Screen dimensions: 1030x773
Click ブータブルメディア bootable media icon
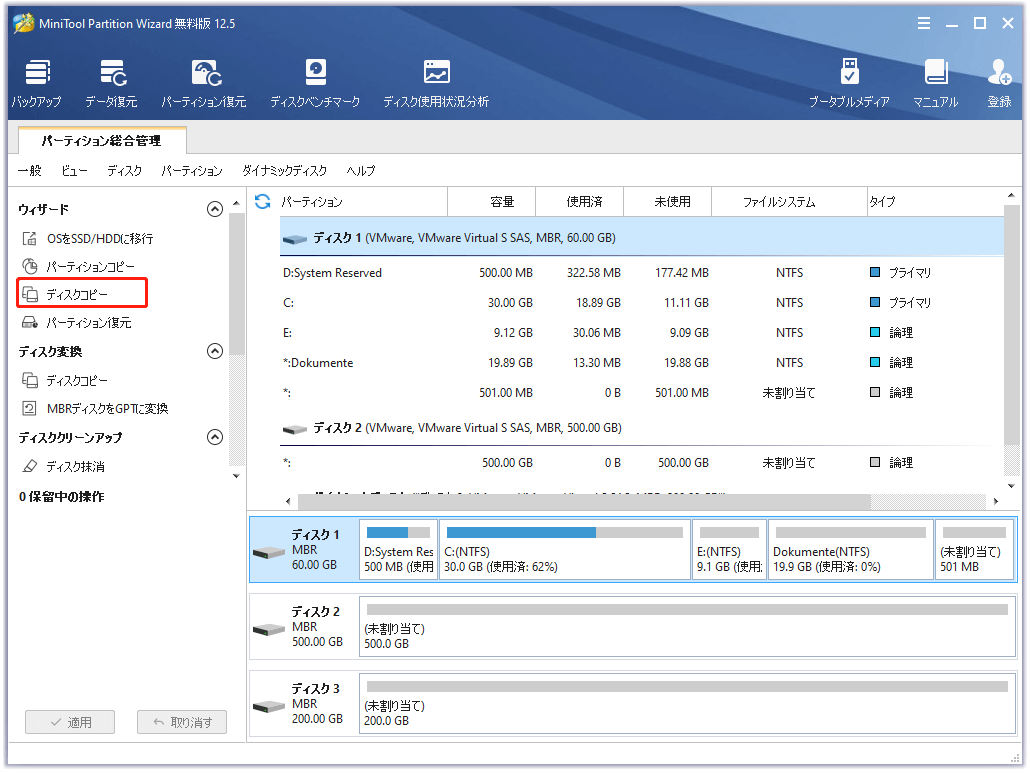(x=849, y=83)
